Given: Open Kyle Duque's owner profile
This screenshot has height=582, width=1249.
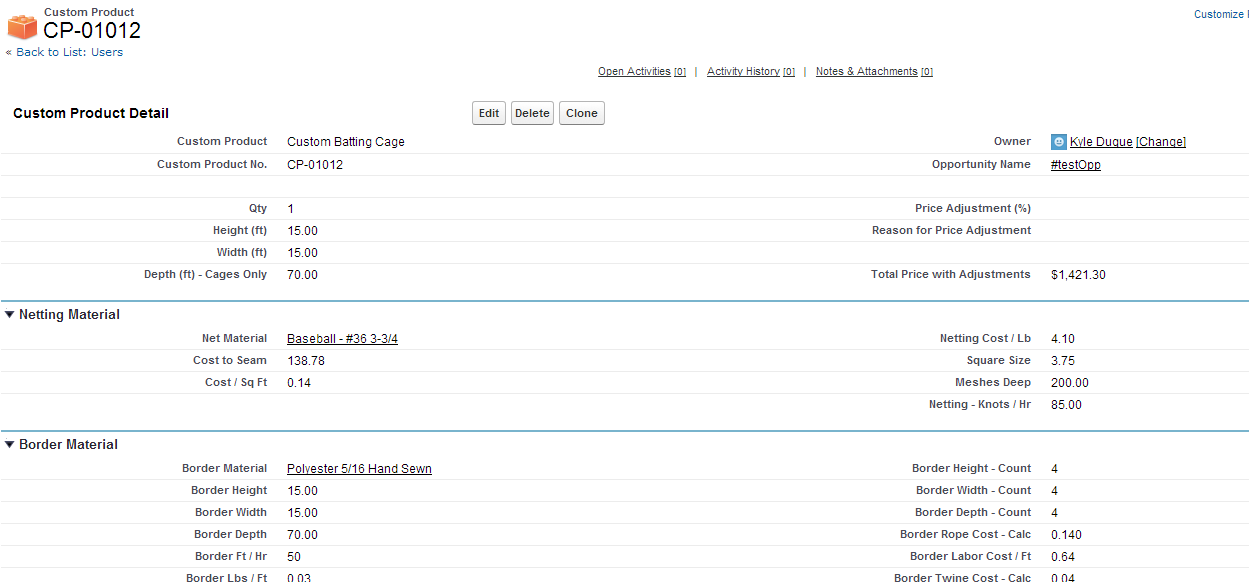Looking at the screenshot, I should [x=1101, y=142].
